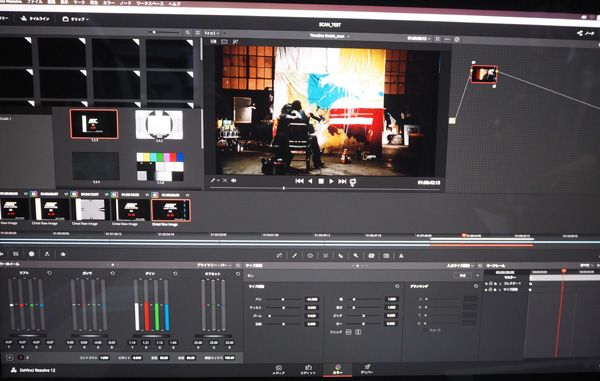Screen dimensions: 600x381
Task: Open Help menu in menu bar
Action: tap(174, 3)
